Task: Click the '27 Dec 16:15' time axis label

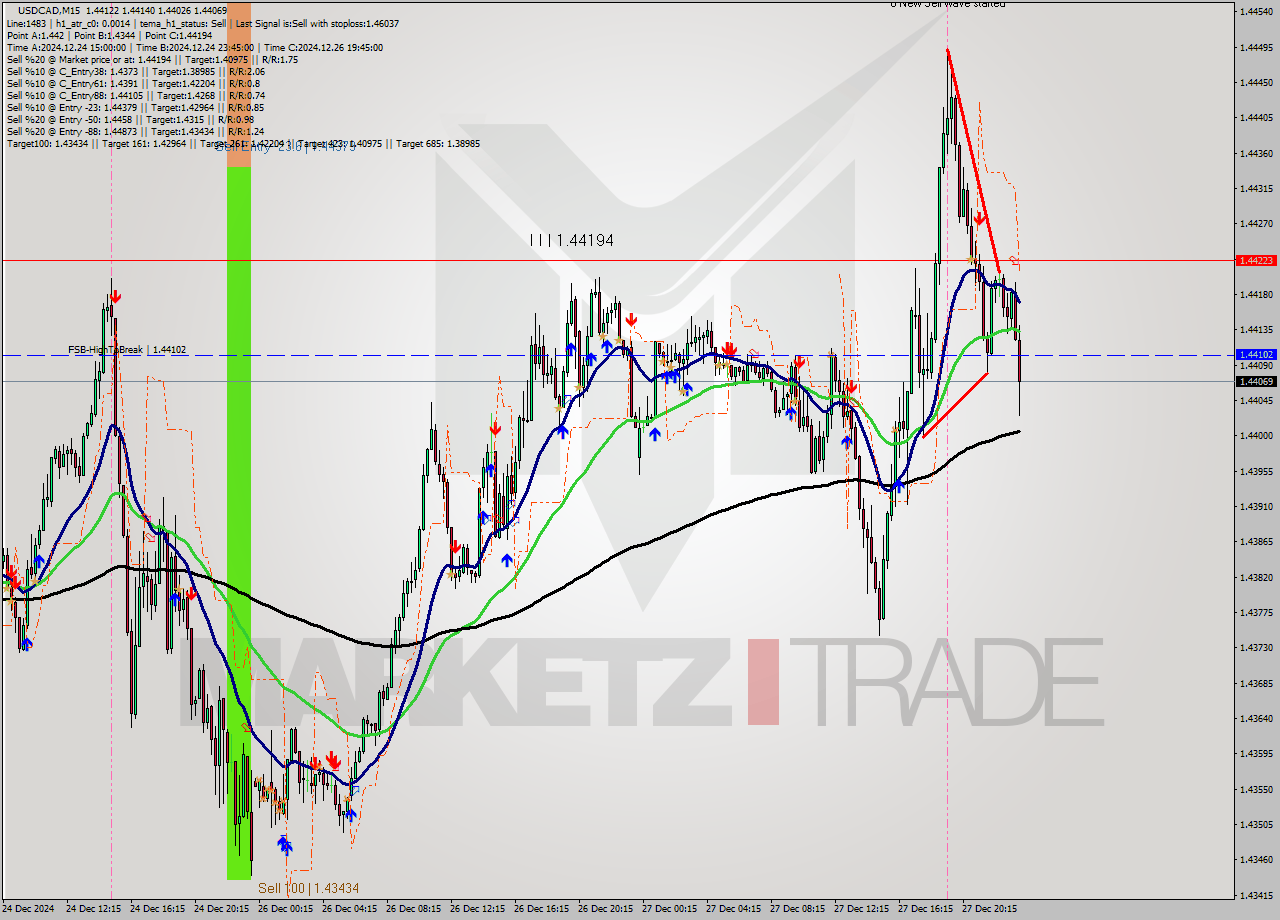Action: [925, 909]
